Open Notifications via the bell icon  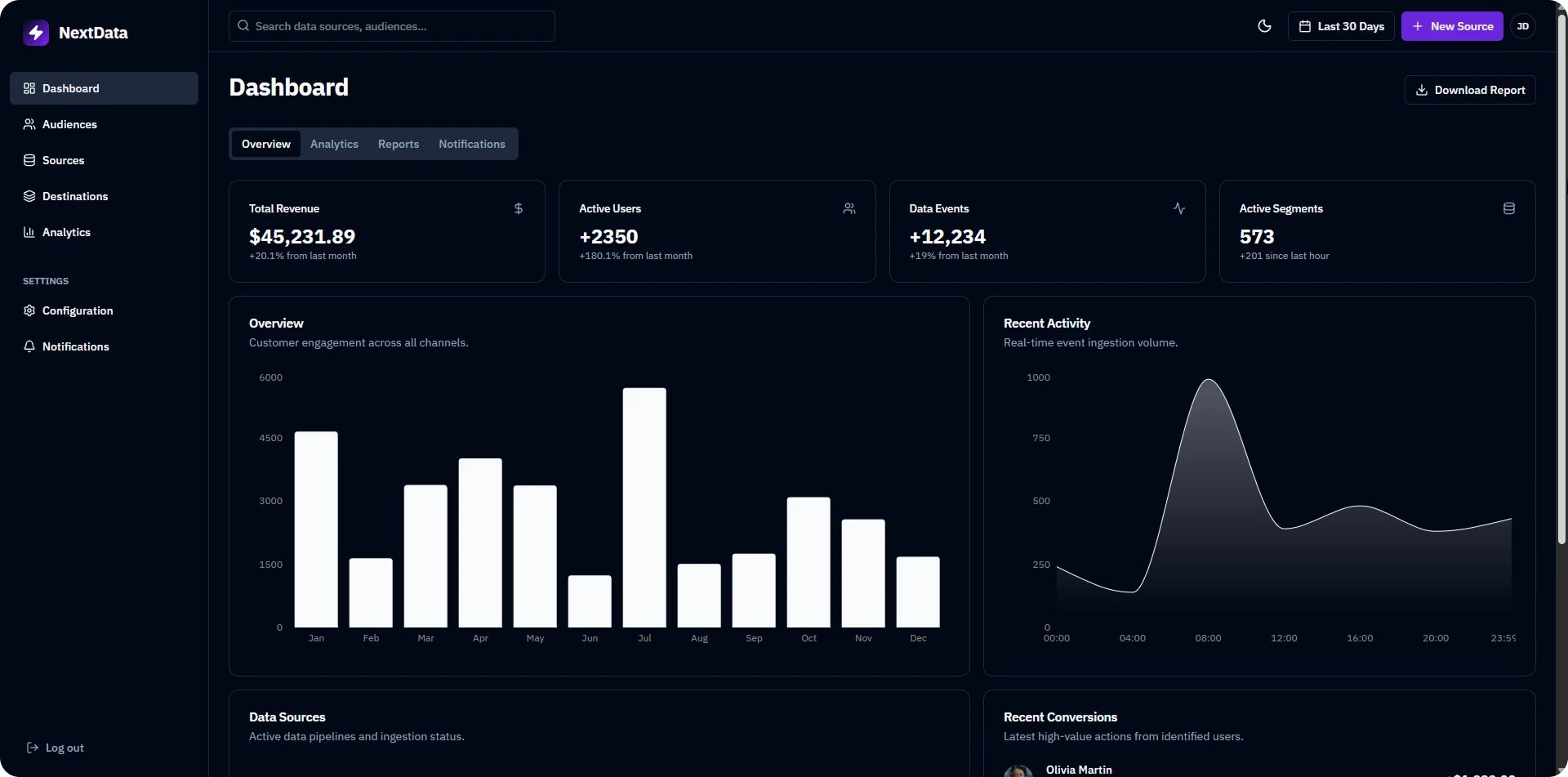29,346
